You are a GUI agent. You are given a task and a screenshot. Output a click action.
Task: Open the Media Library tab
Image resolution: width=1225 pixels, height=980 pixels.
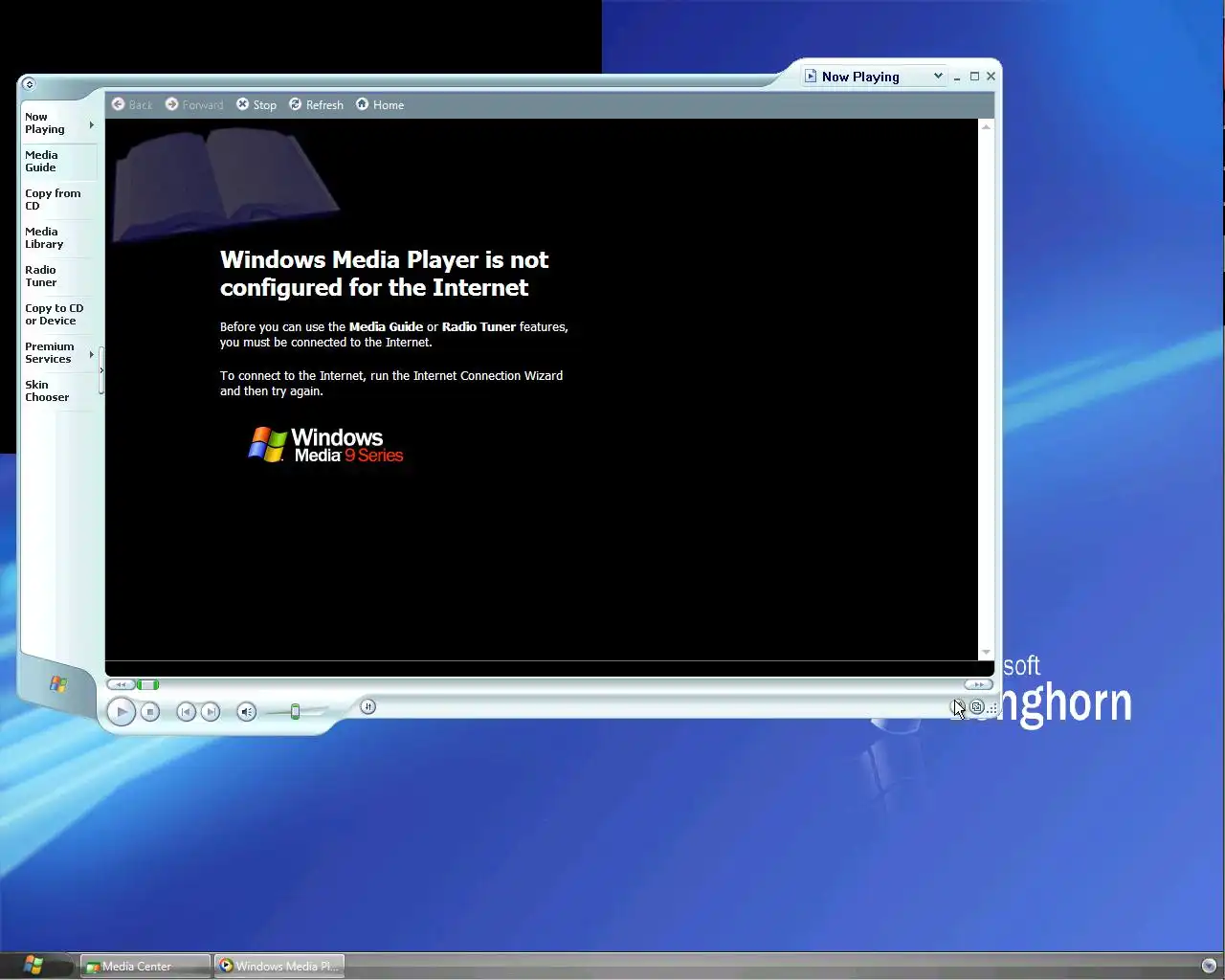point(59,237)
